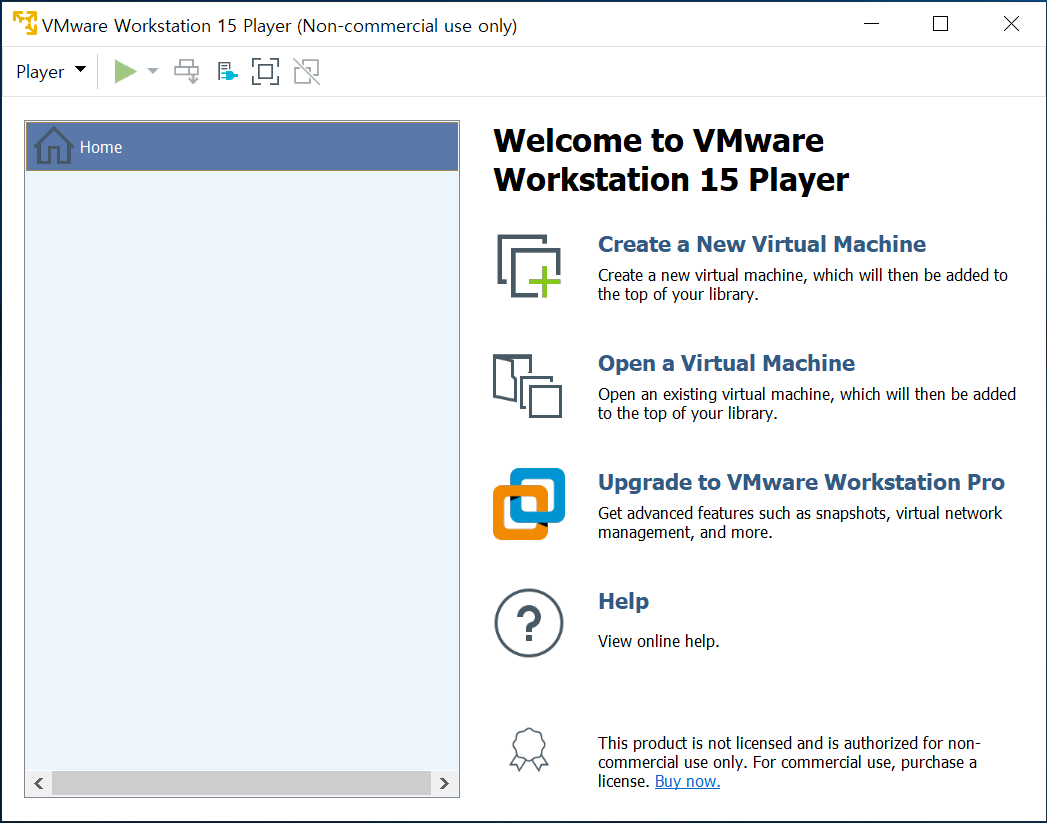Click the Help heading

[623, 601]
